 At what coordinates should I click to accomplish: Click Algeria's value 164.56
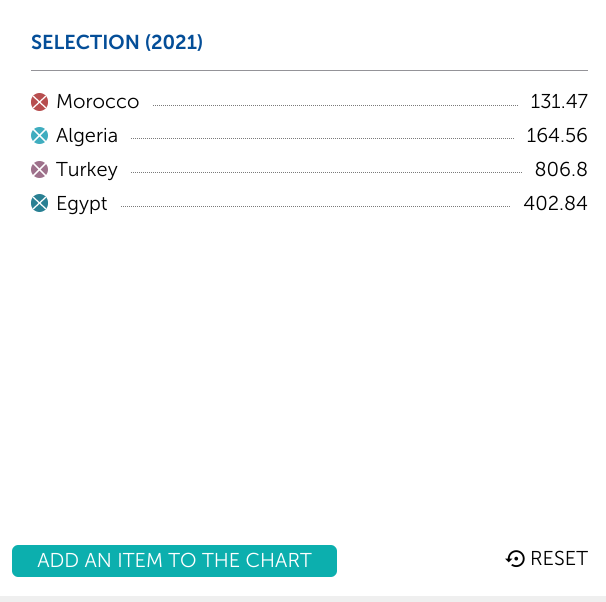[x=557, y=136]
